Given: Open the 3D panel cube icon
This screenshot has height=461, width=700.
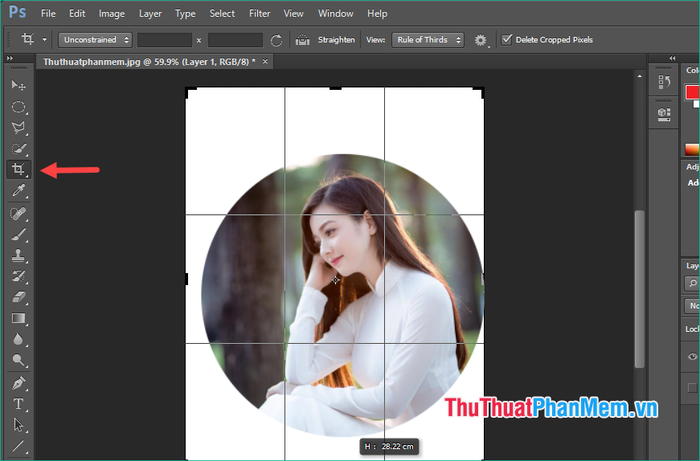Looking at the screenshot, I should pyautogui.click(x=664, y=114).
